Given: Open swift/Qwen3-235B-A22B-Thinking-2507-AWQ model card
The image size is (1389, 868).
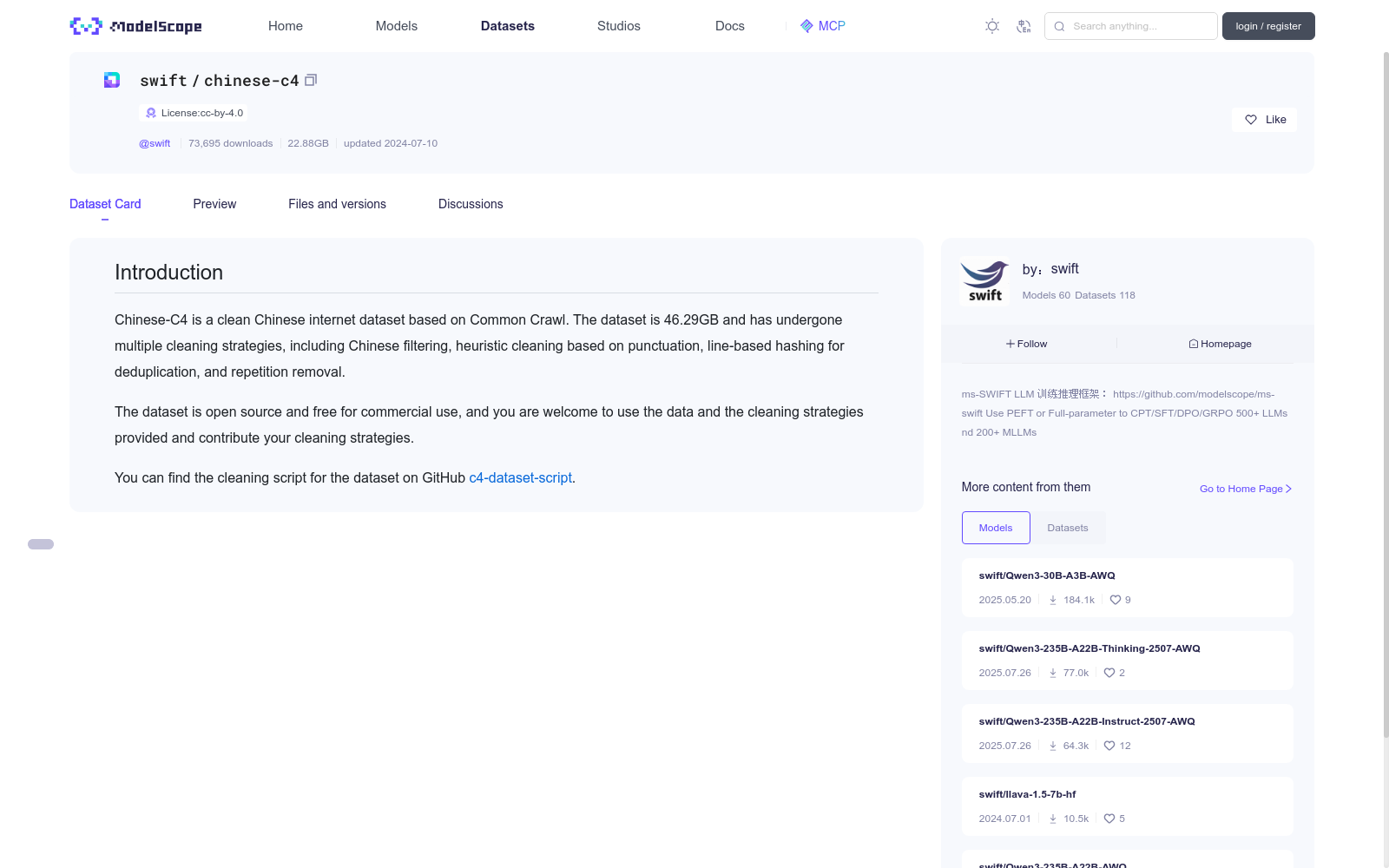Looking at the screenshot, I should (1128, 661).
